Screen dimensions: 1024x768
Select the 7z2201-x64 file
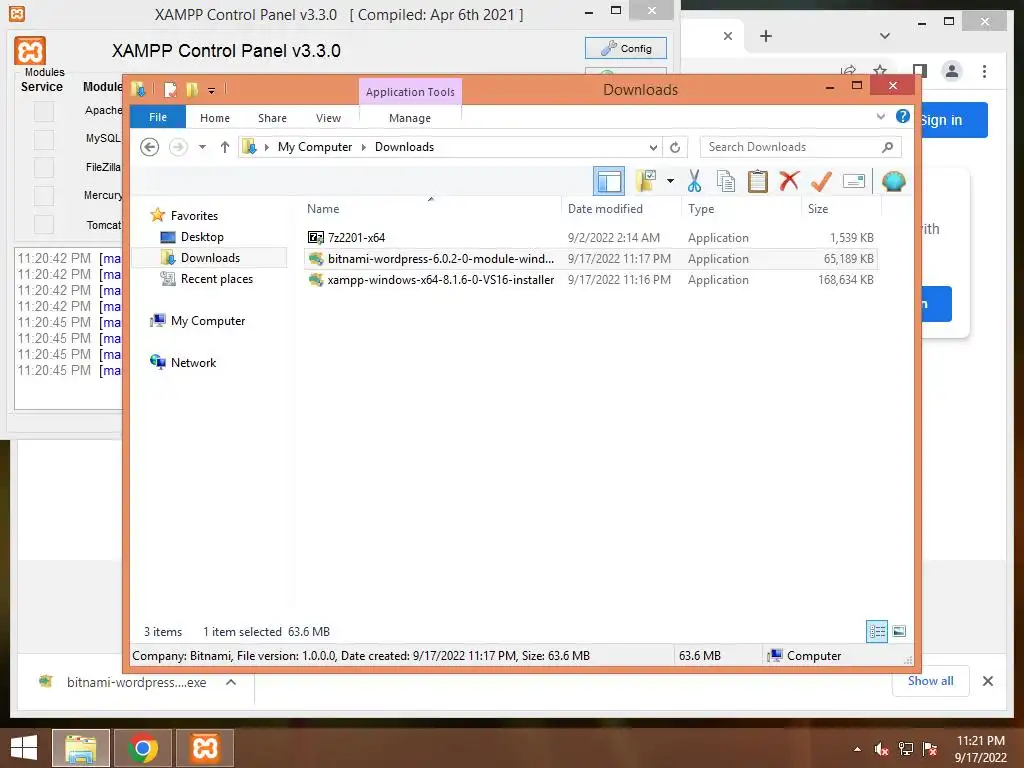590,238
